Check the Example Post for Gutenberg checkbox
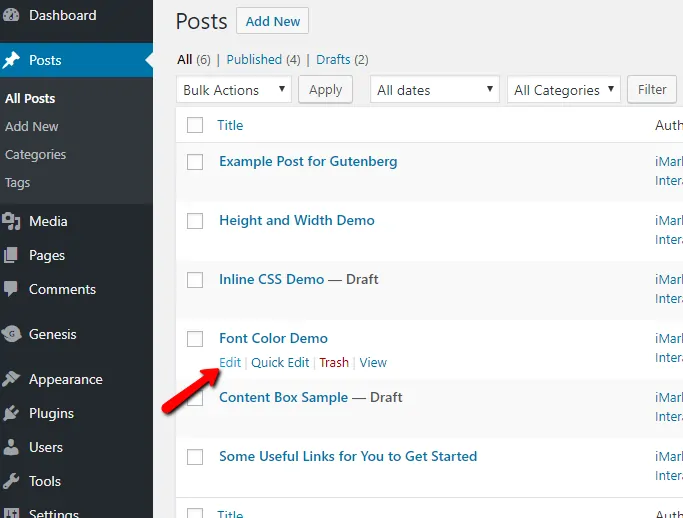 pos(195,162)
